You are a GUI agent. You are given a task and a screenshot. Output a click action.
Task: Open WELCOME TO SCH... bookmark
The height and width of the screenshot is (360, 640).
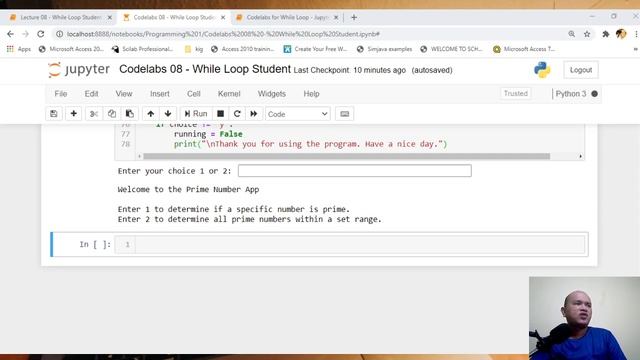[451, 49]
